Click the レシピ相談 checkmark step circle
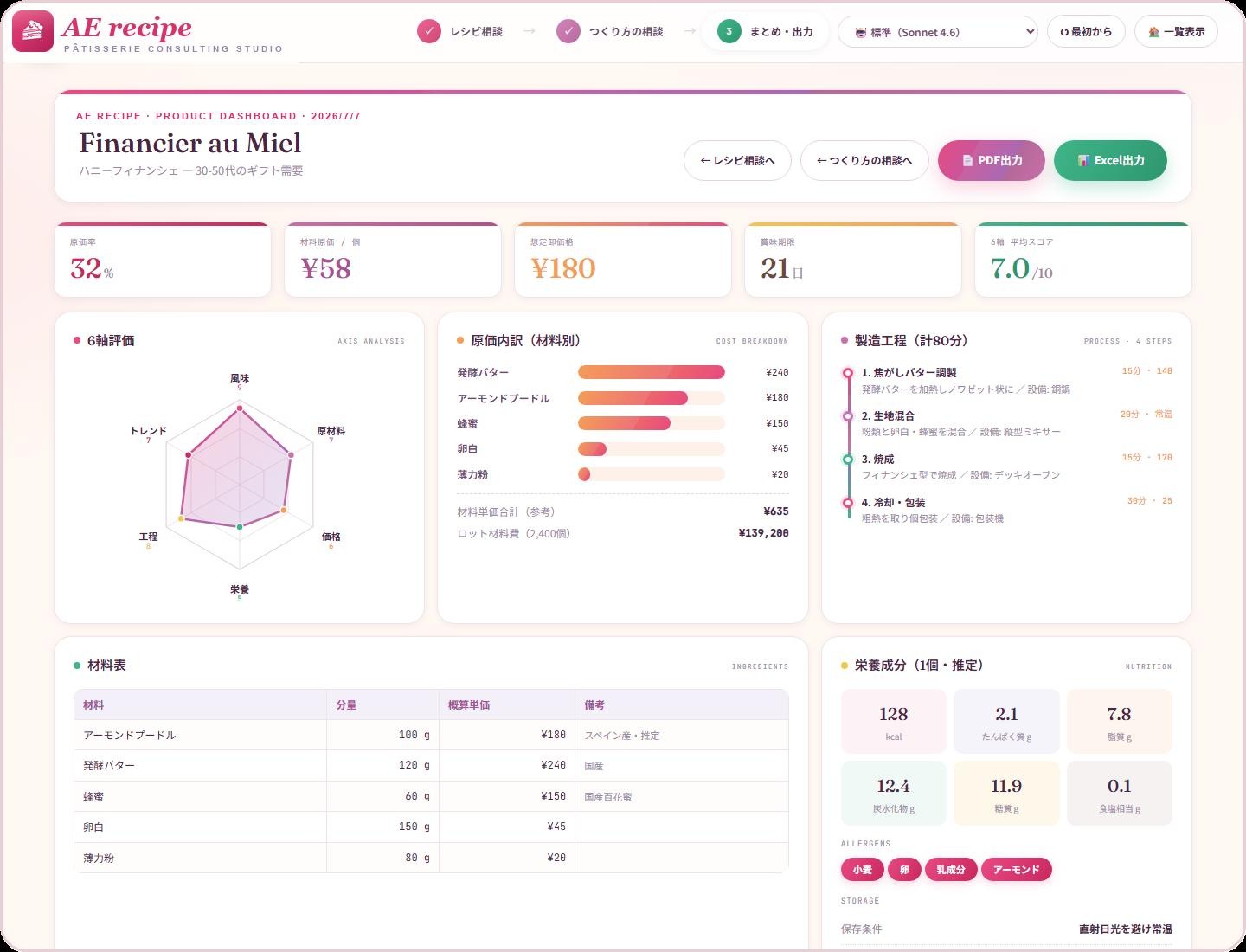This screenshot has width=1246, height=952. 429,32
